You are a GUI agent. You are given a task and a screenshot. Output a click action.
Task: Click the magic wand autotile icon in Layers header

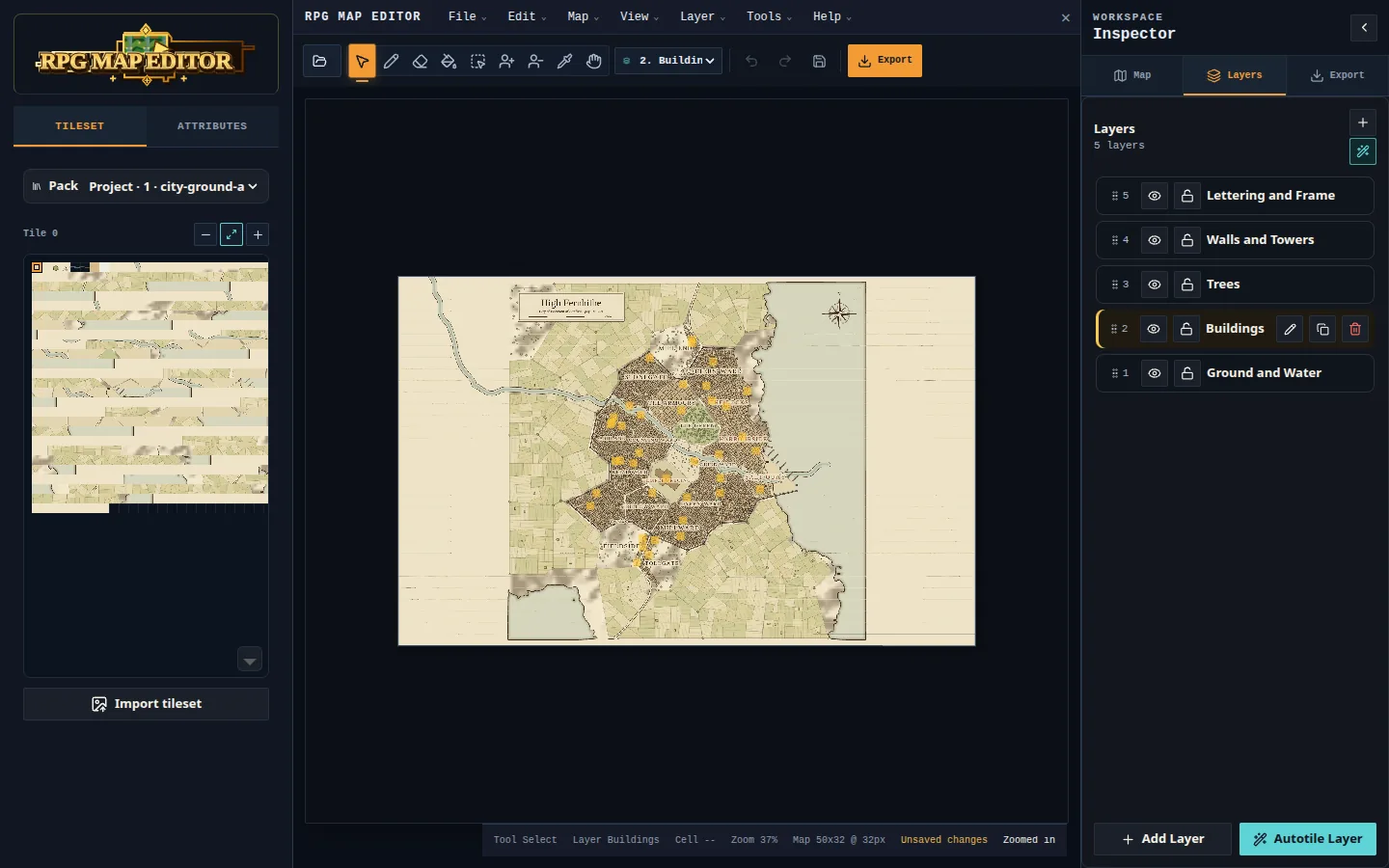(x=1363, y=151)
